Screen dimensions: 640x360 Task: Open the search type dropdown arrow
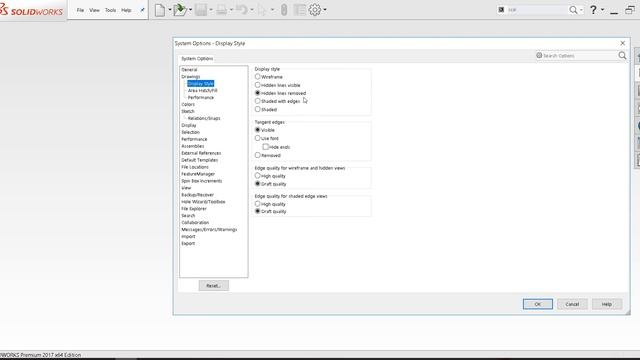click(581, 10)
